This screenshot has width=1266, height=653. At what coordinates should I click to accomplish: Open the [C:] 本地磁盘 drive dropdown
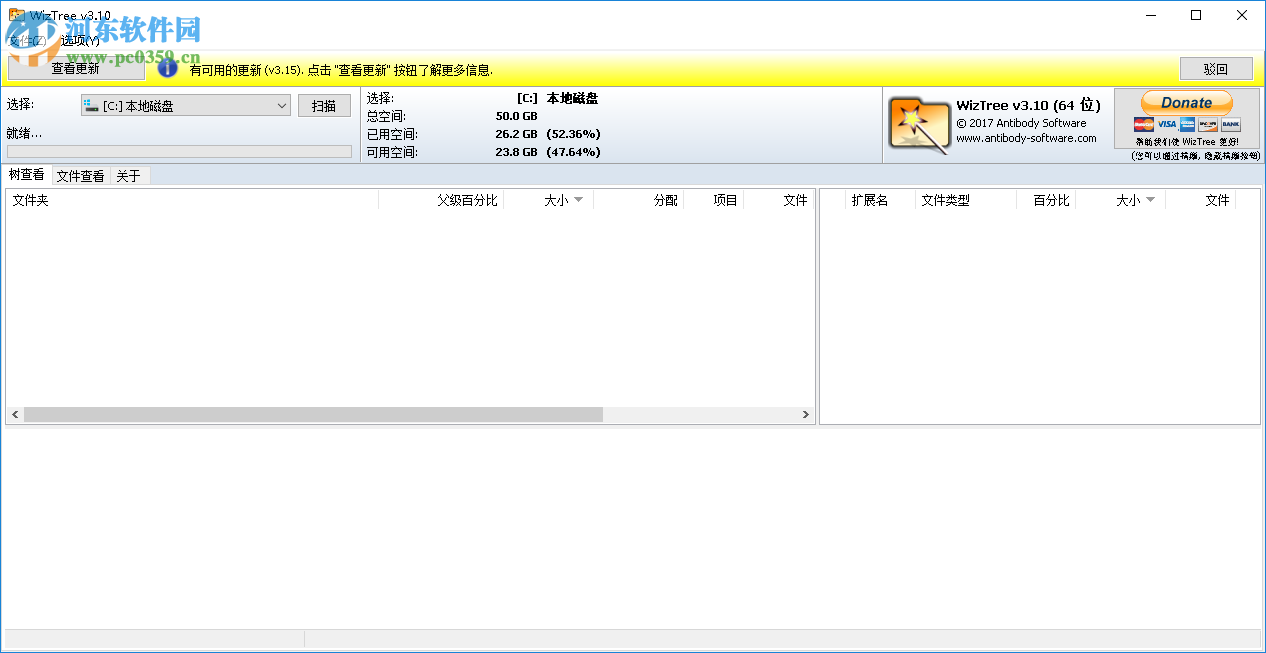(x=281, y=105)
